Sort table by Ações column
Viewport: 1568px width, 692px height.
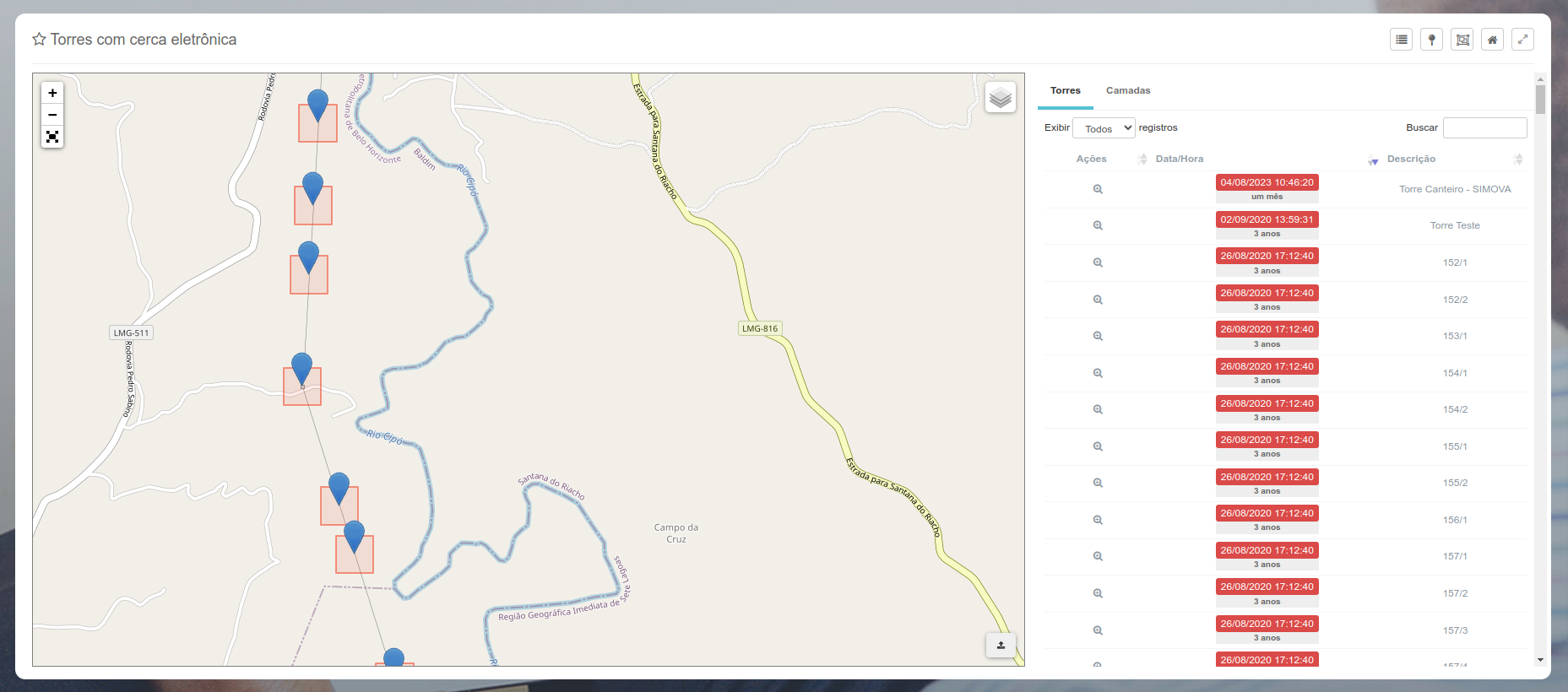point(1091,159)
